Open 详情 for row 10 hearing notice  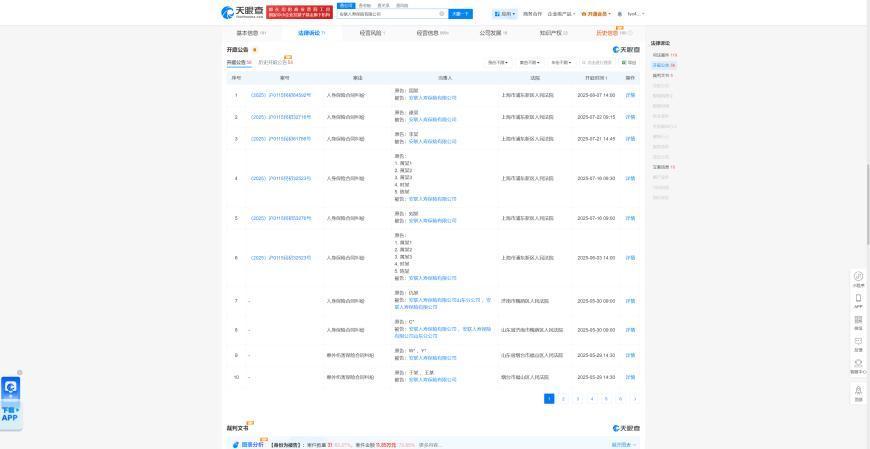pyautogui.click(x=630, y=377)
